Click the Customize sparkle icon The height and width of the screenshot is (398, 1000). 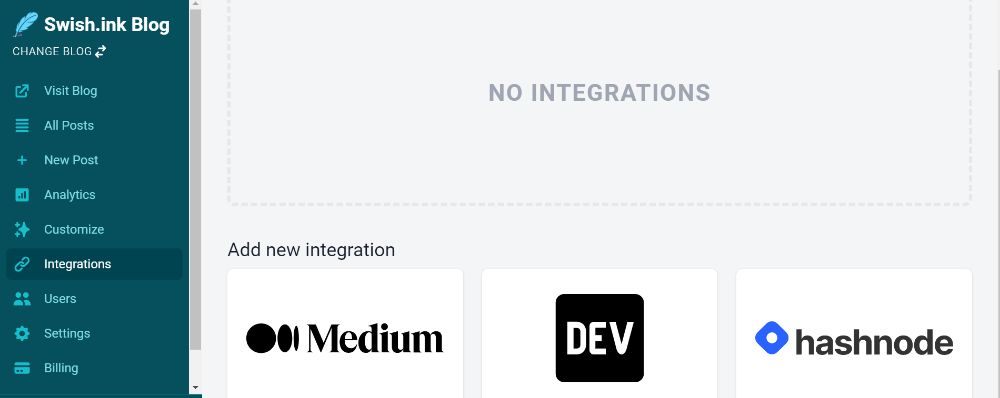point(22,230)
